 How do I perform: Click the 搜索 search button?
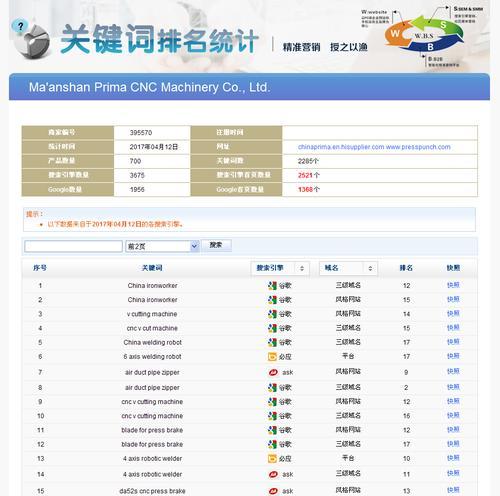pyautogui.click(x=216, y=245)
